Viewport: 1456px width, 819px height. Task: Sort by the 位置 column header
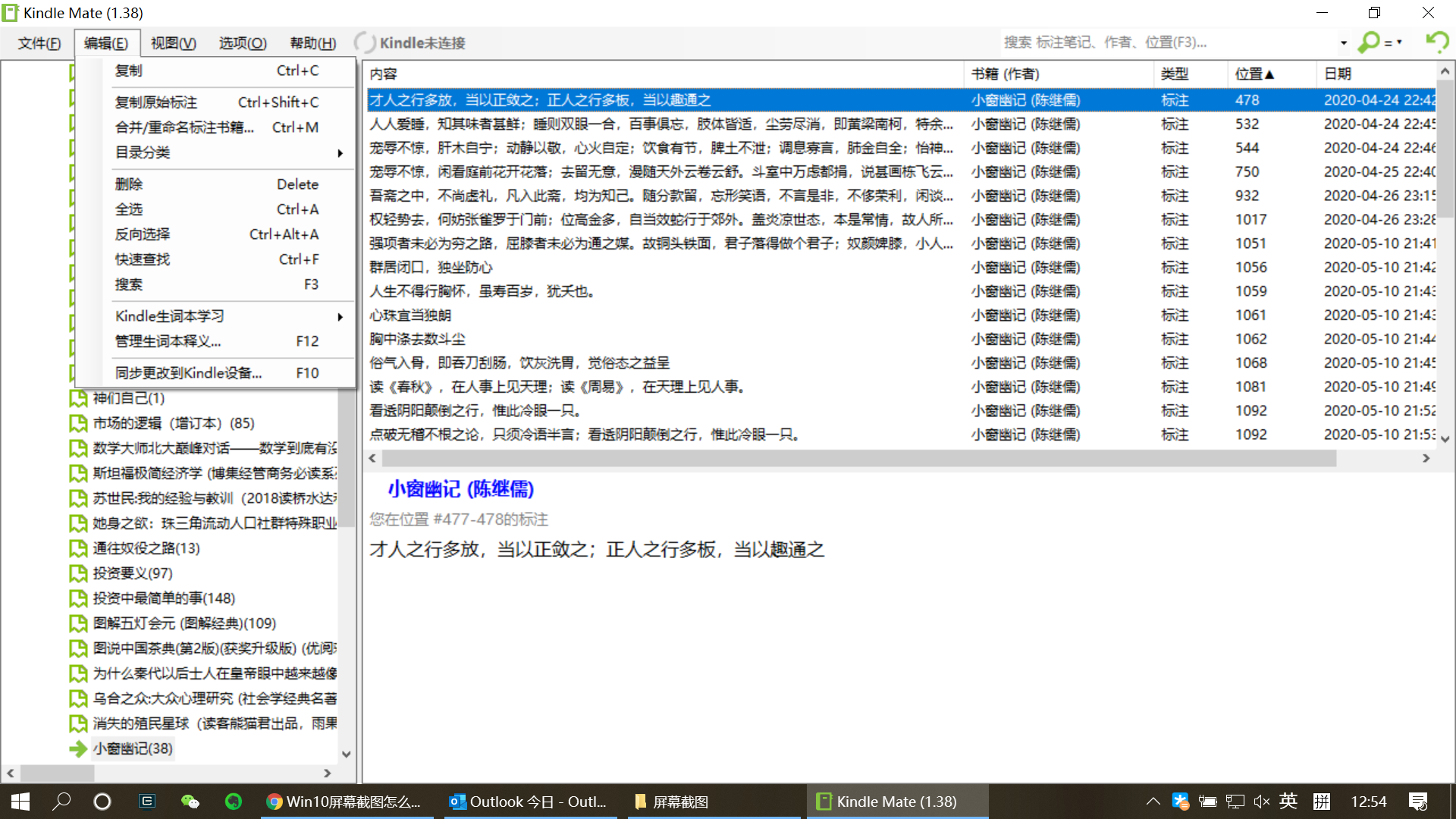tap(1254, 74)
